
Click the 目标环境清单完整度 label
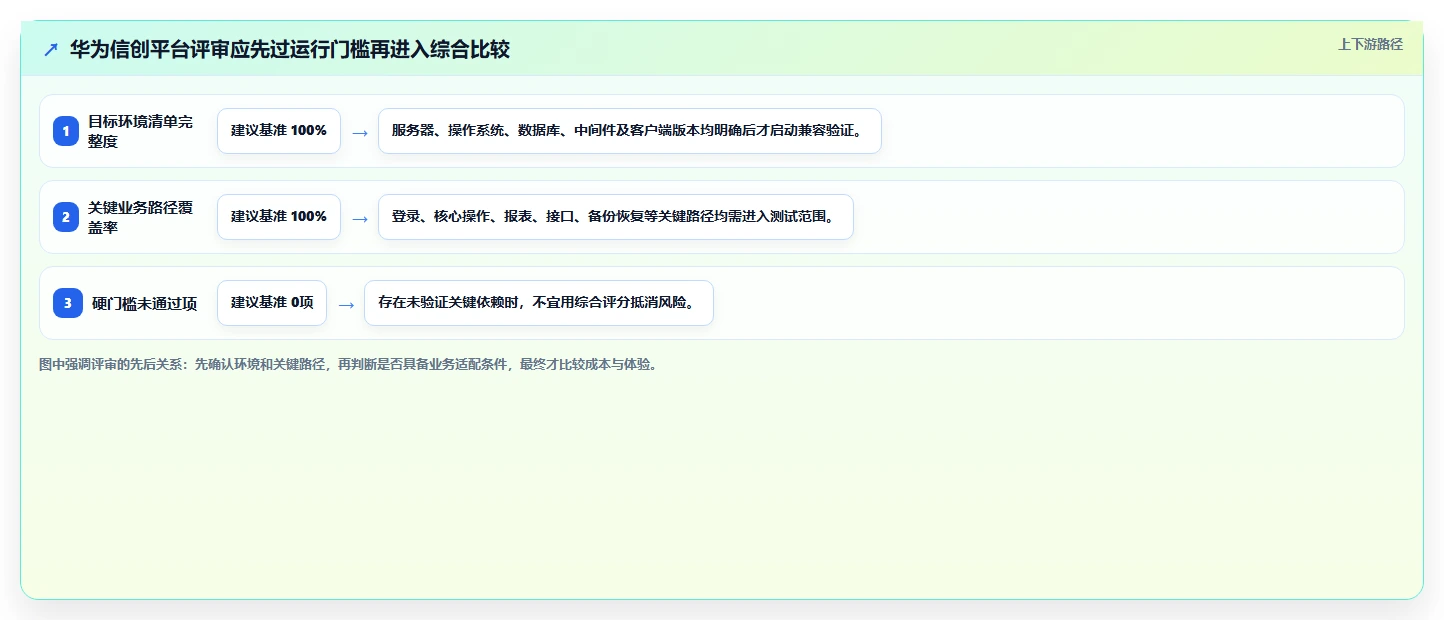pyautogui.click(x=141, y=131)
